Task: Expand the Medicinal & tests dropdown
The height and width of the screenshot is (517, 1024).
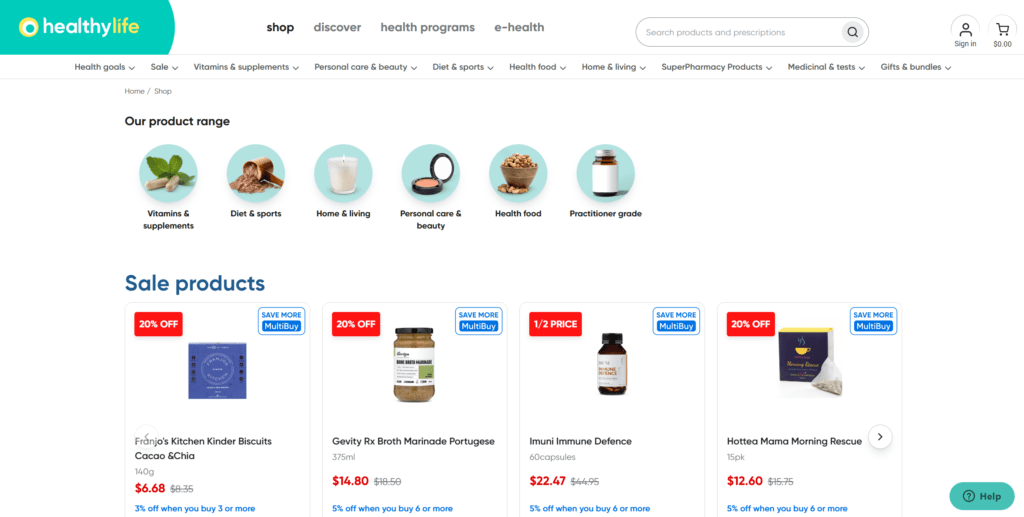Action: click(826, 67)
